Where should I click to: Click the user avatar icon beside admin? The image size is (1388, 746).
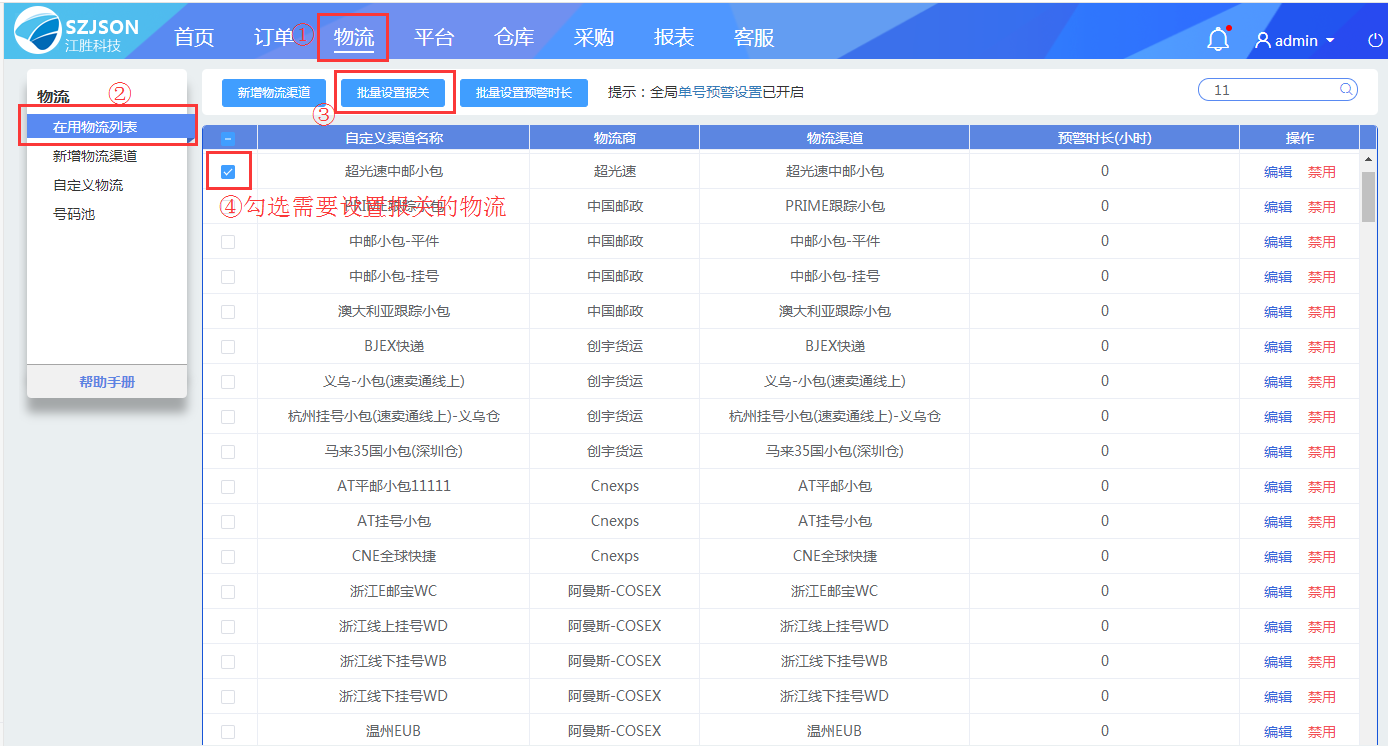[1263, 41]
